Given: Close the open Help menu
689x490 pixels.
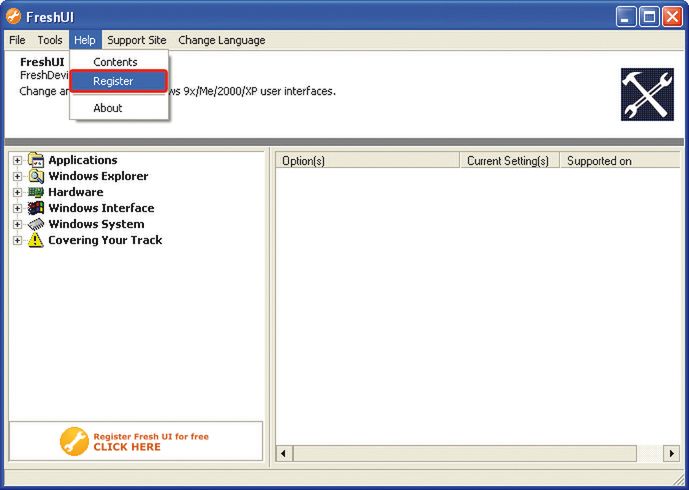Looking at the screenshot, I should (85, 40).
